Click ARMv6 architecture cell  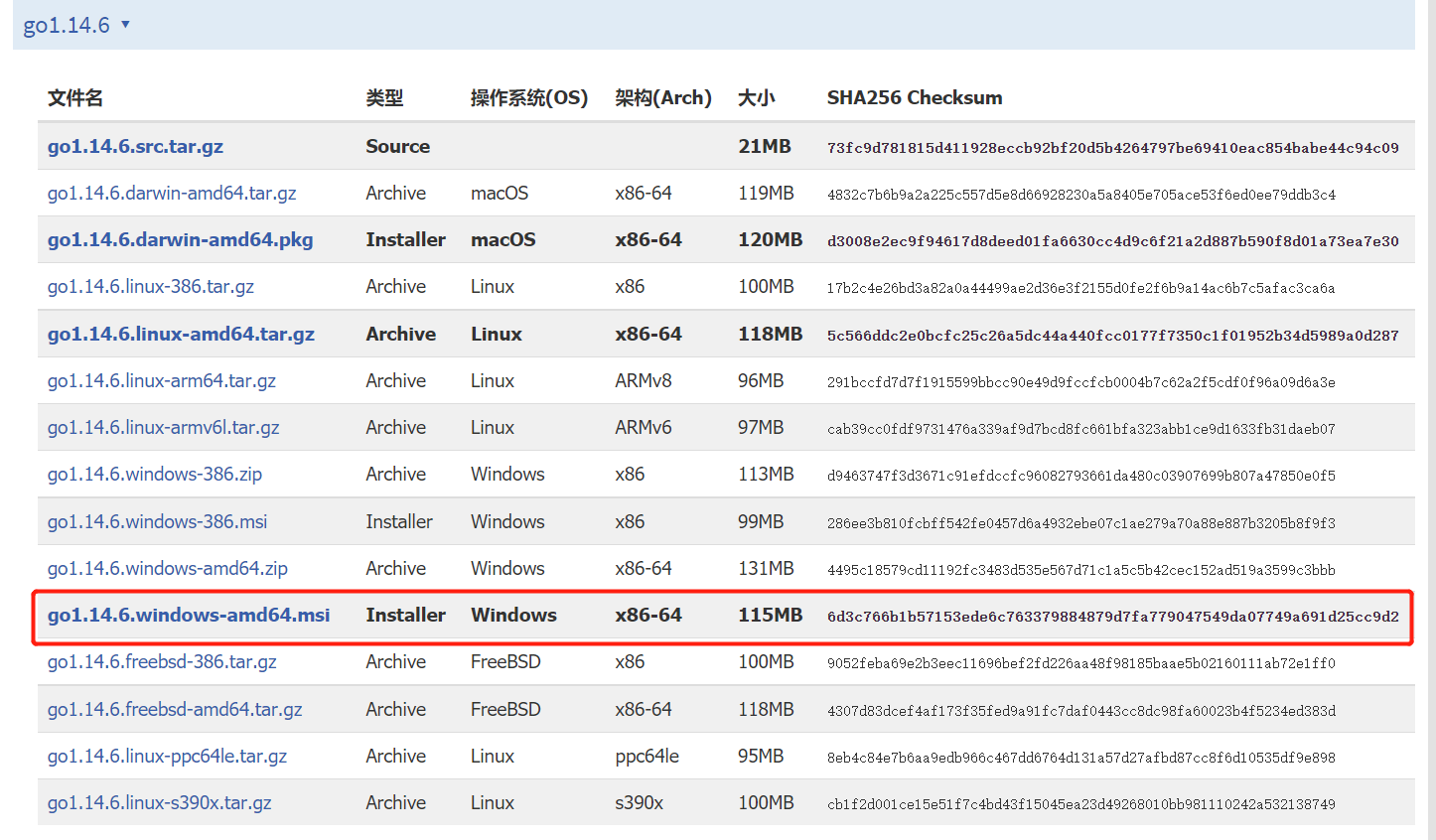pyautogui.click(x=644, y=427)
